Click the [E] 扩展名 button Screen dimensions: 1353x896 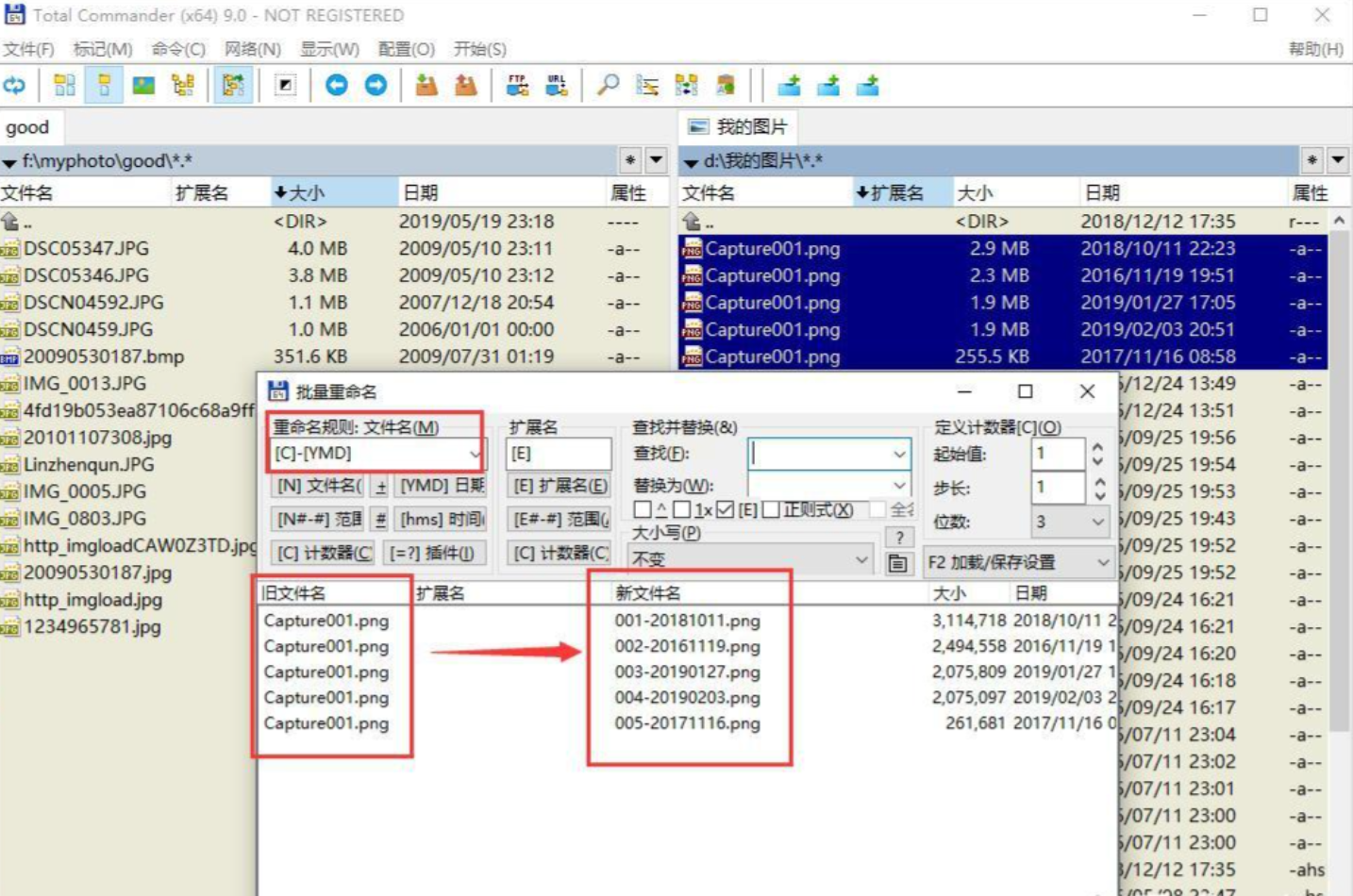click(x=560, y=486)
